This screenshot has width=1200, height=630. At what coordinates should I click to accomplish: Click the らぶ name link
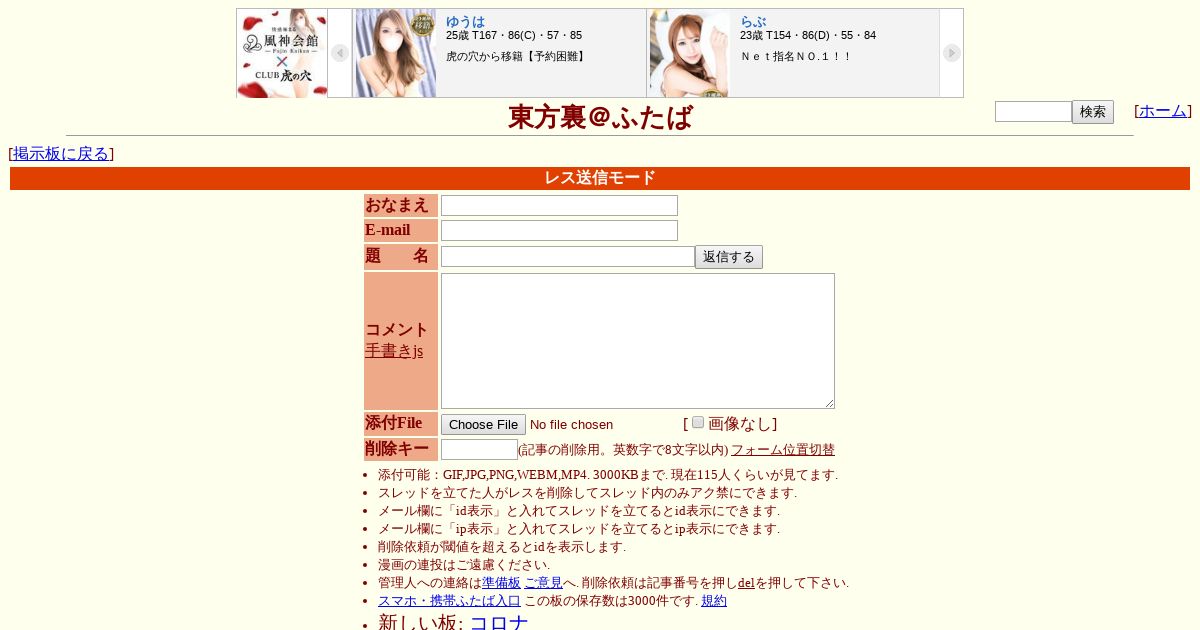pos(753,21)
